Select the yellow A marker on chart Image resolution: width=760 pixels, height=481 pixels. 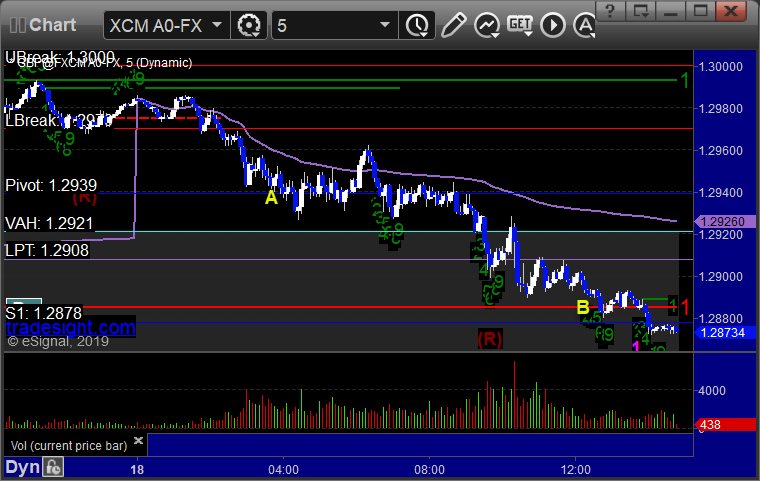[271, 197]
